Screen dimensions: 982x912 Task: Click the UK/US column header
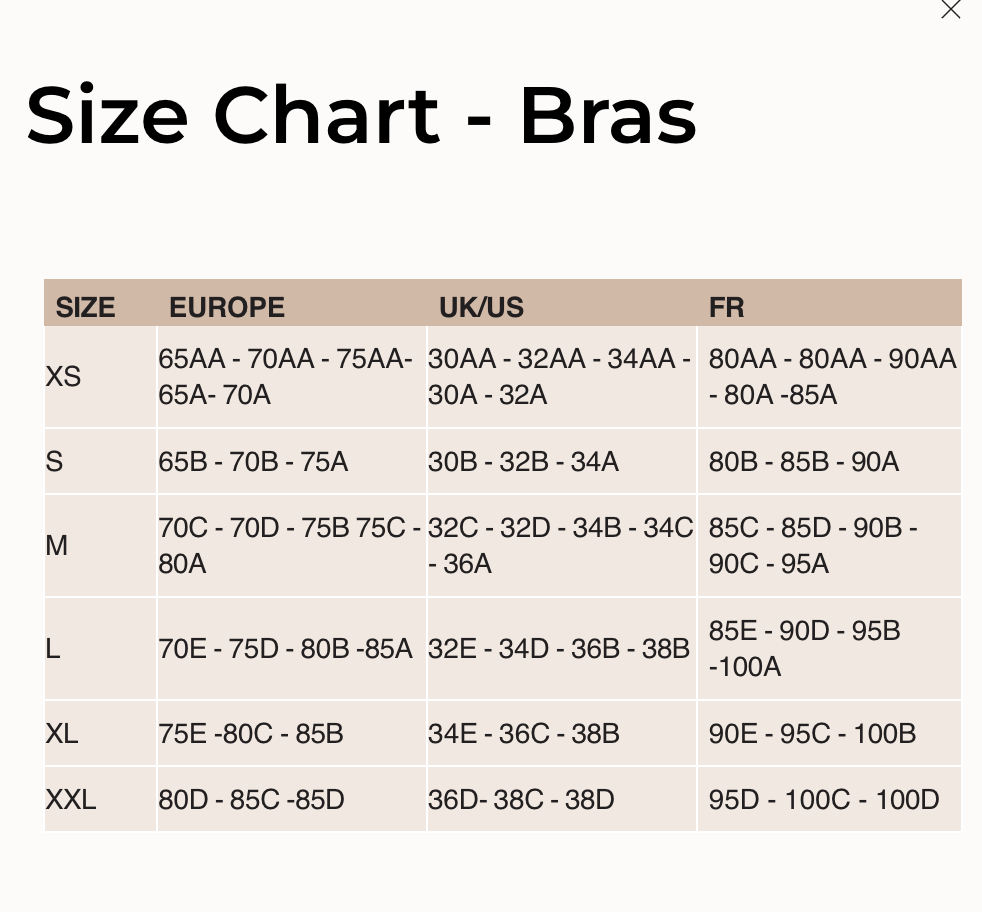(482, 307)
